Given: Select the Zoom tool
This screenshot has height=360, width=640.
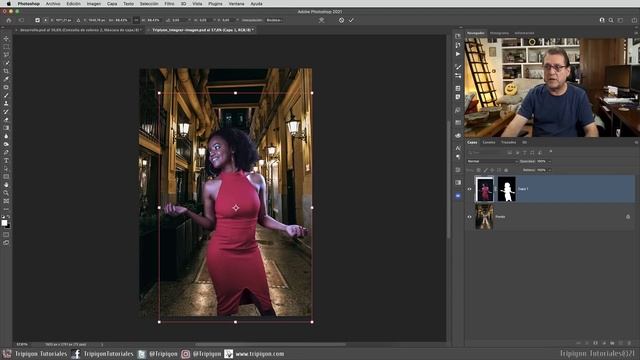Looking at the screenshot, I should (x=6, y=193).
